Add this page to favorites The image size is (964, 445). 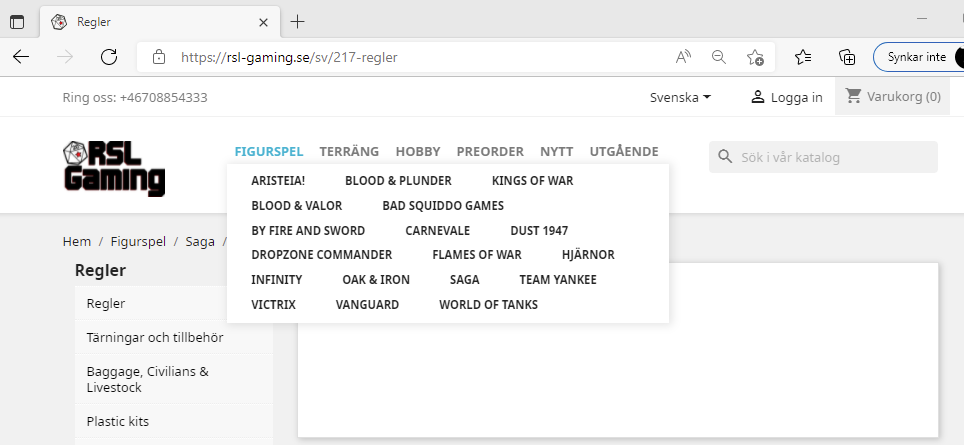755,57
